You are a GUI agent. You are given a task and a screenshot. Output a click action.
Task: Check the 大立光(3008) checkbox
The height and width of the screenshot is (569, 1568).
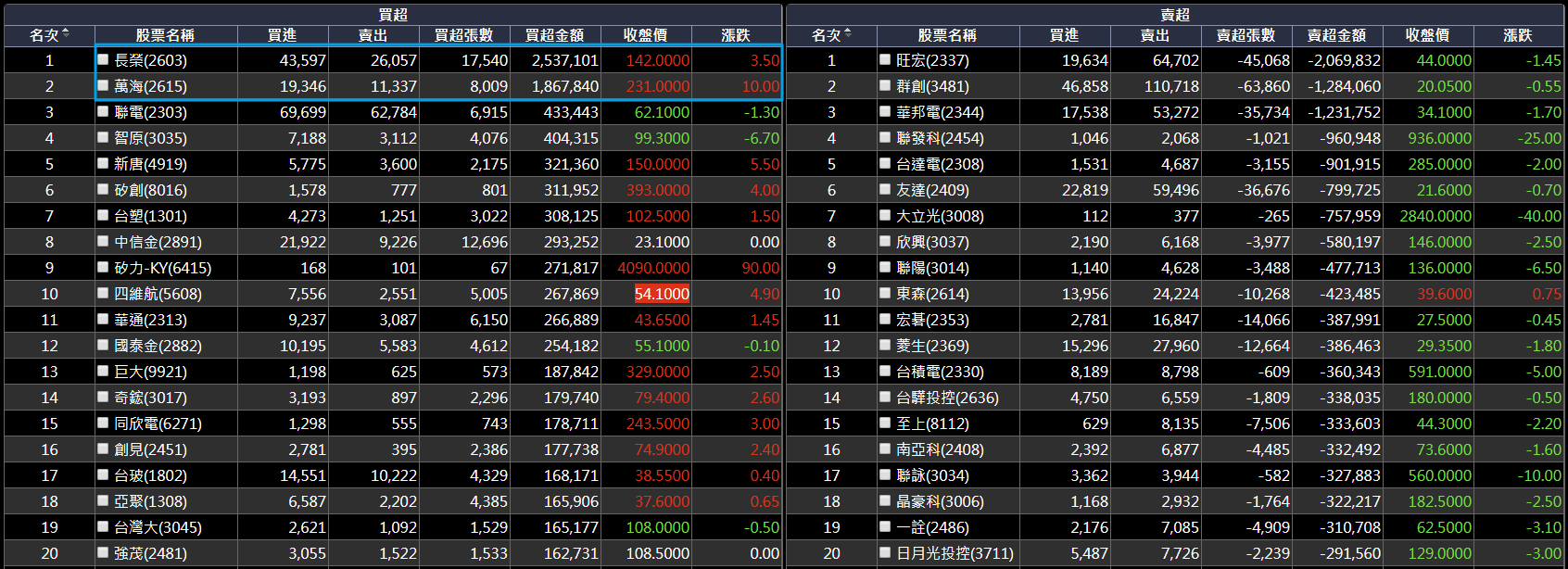885,215
